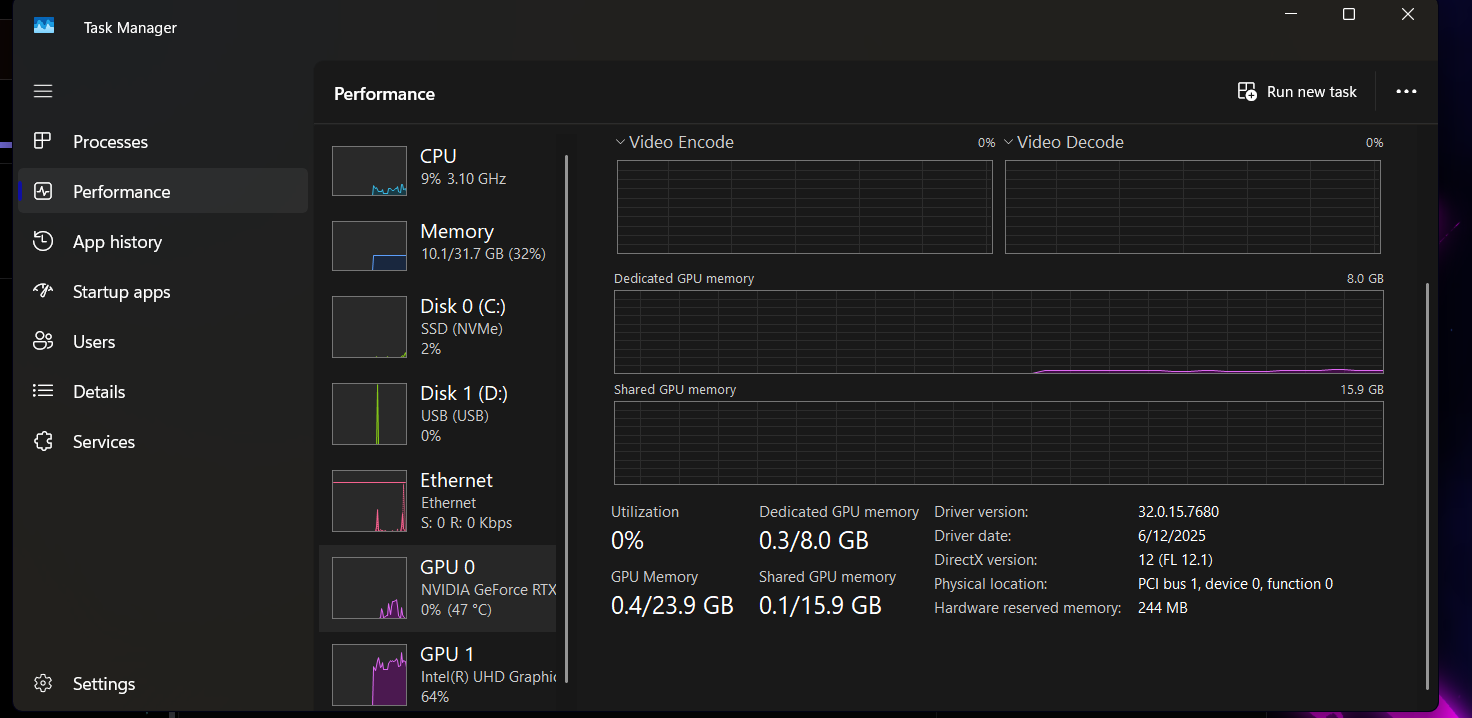Select GPU 1 Intel UHD Graphics
The height and width of the screenshot is (718, 1472).
tap(440, 674)
